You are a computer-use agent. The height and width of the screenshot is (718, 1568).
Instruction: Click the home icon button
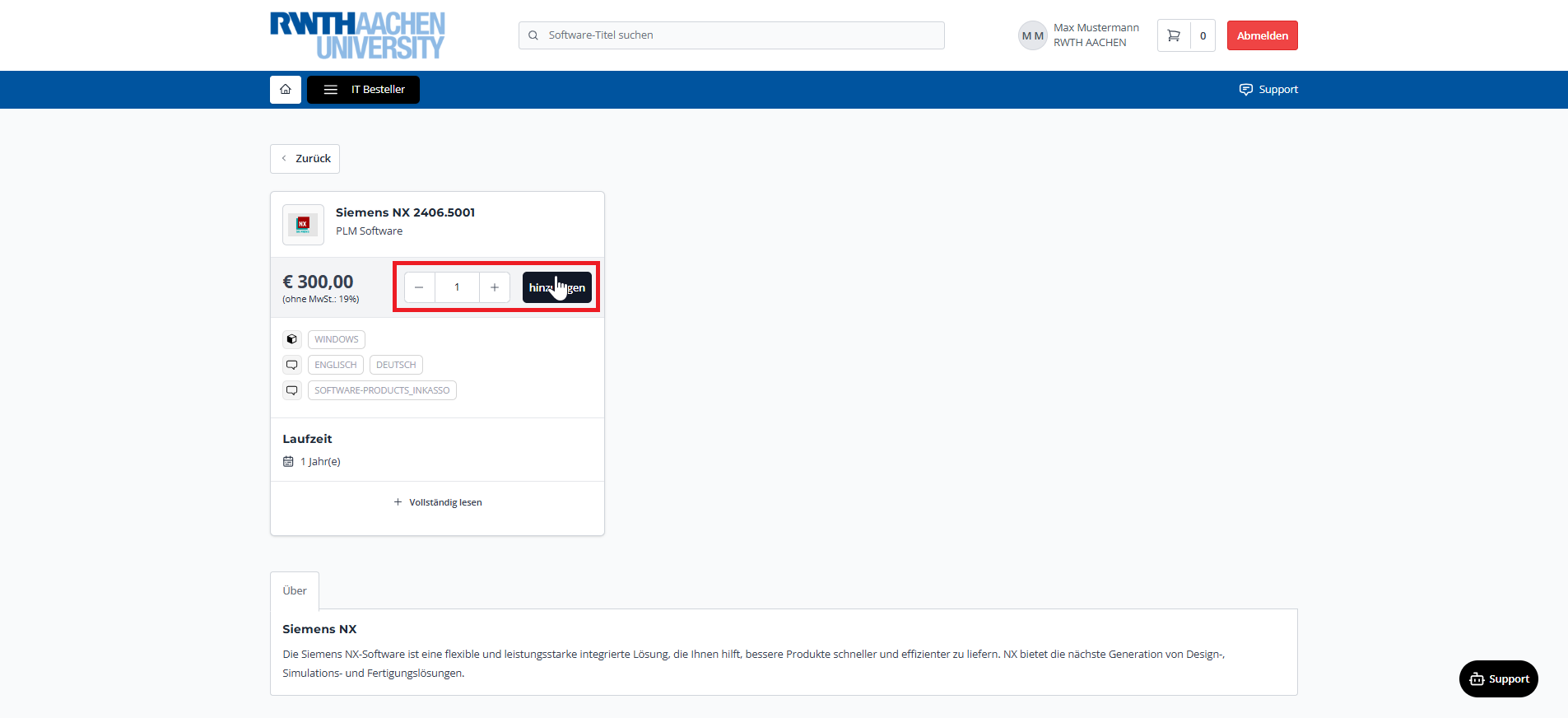pyautogui.click(x=285, y=90)
